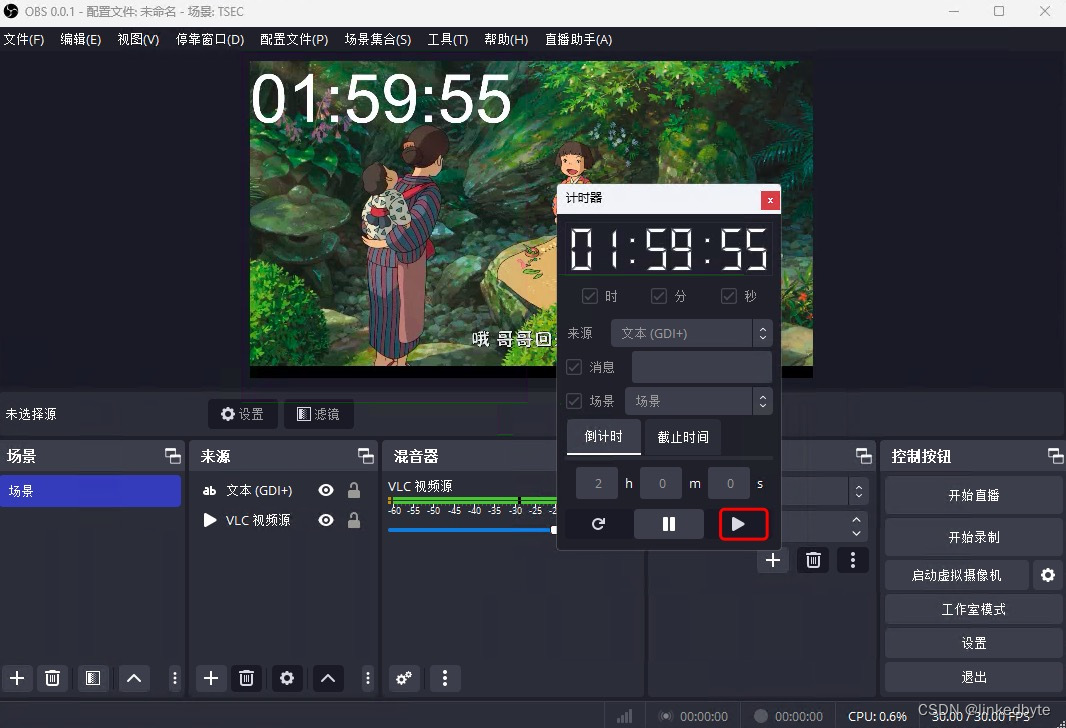Switch to the 倒计时 tab
1066x728 pixels.
click(604, 436)
